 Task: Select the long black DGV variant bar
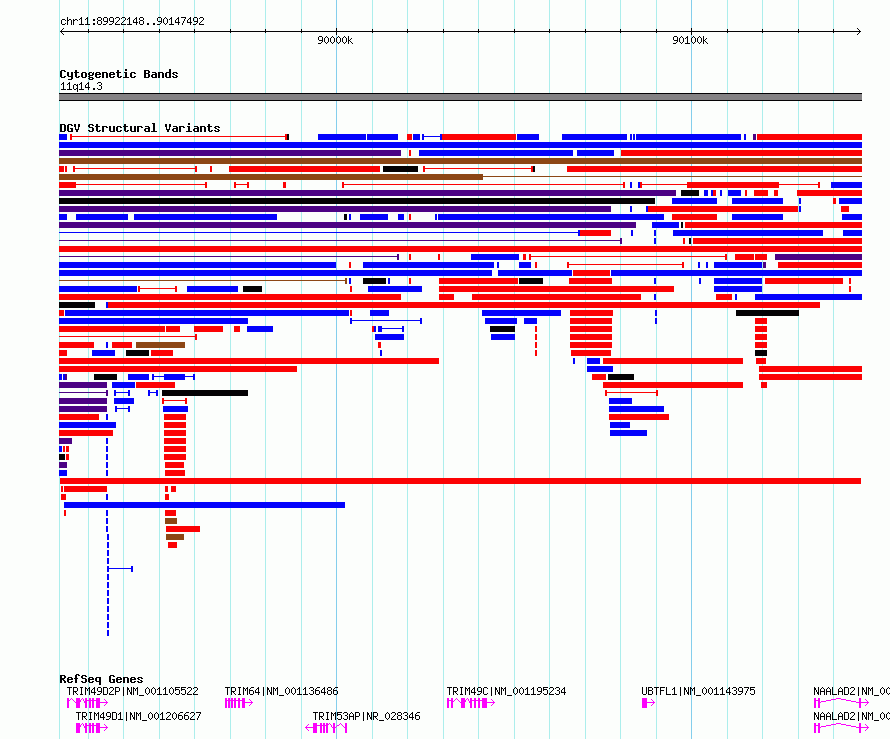pos(357,201)
